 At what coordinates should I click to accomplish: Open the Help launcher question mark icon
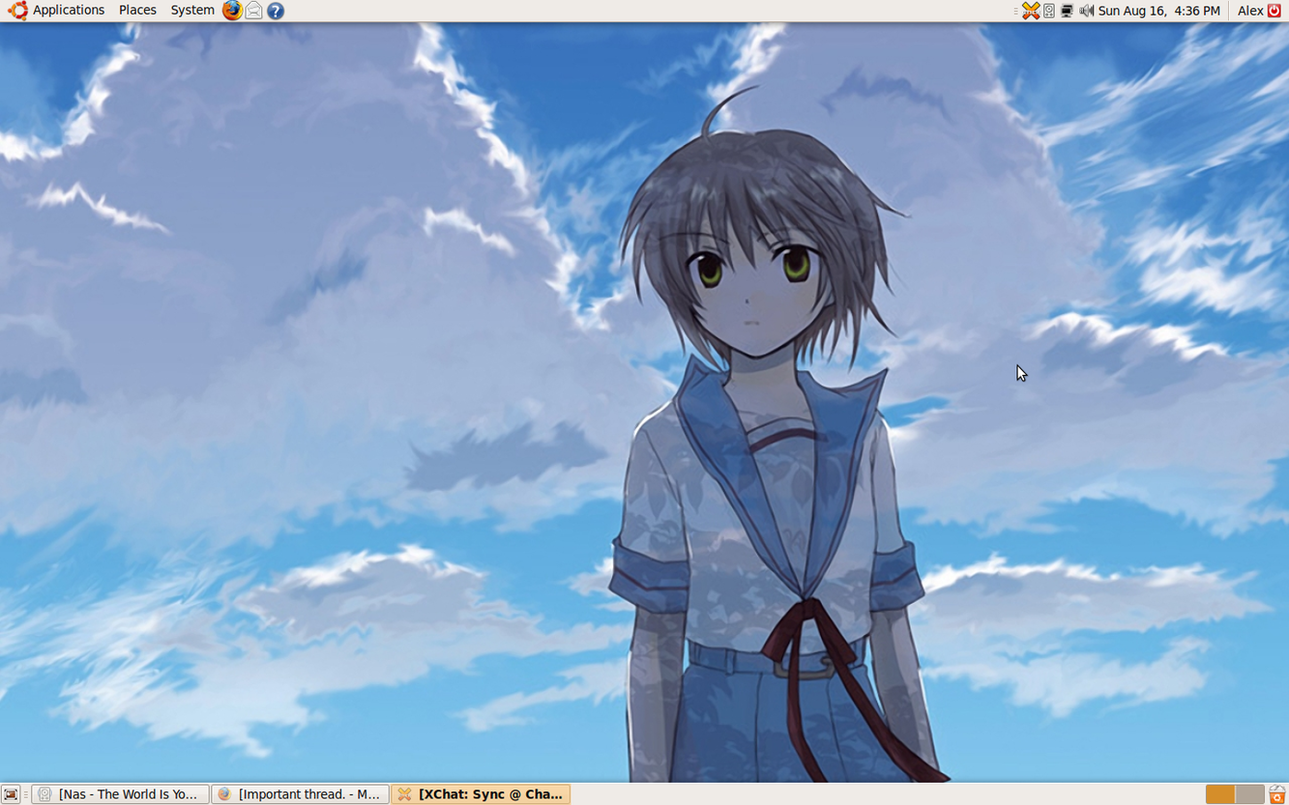pos(275,11)
